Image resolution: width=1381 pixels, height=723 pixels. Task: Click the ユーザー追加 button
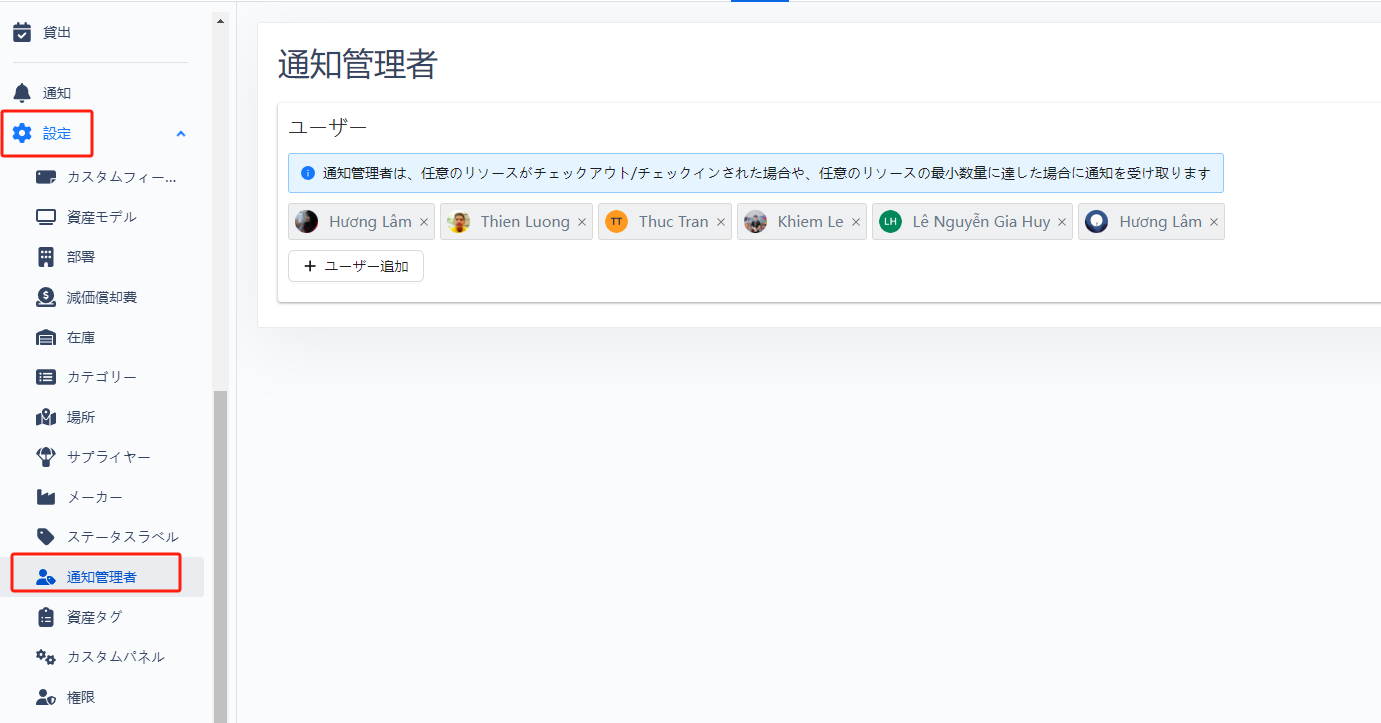point(355,266)
